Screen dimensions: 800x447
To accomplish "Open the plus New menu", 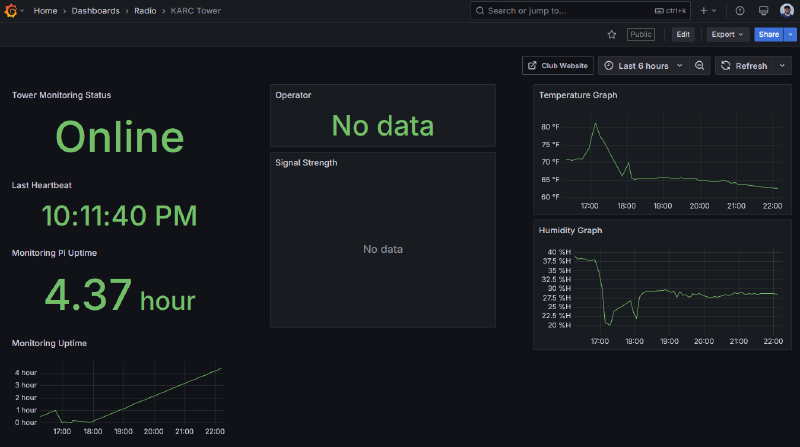I will coord(704,11).
